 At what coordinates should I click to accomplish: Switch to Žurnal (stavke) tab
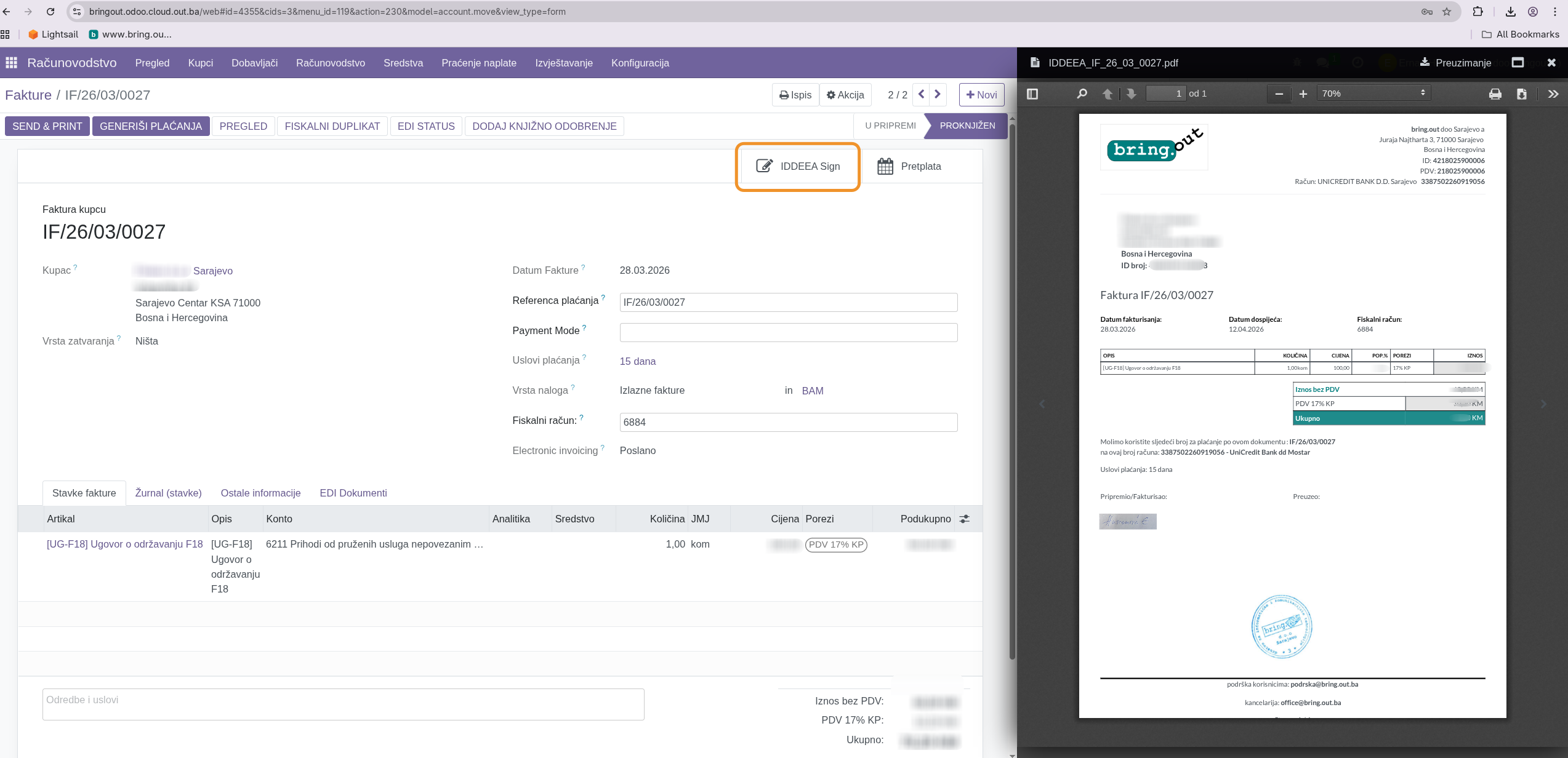click(168, 493)
